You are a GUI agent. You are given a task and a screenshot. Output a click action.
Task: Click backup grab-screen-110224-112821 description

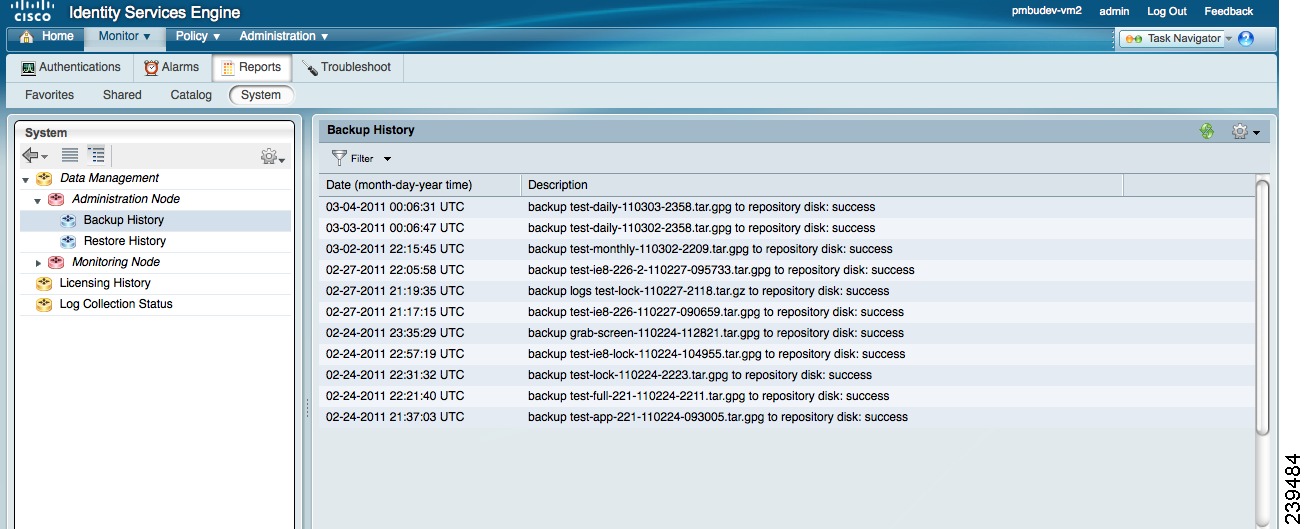point(716,333)
